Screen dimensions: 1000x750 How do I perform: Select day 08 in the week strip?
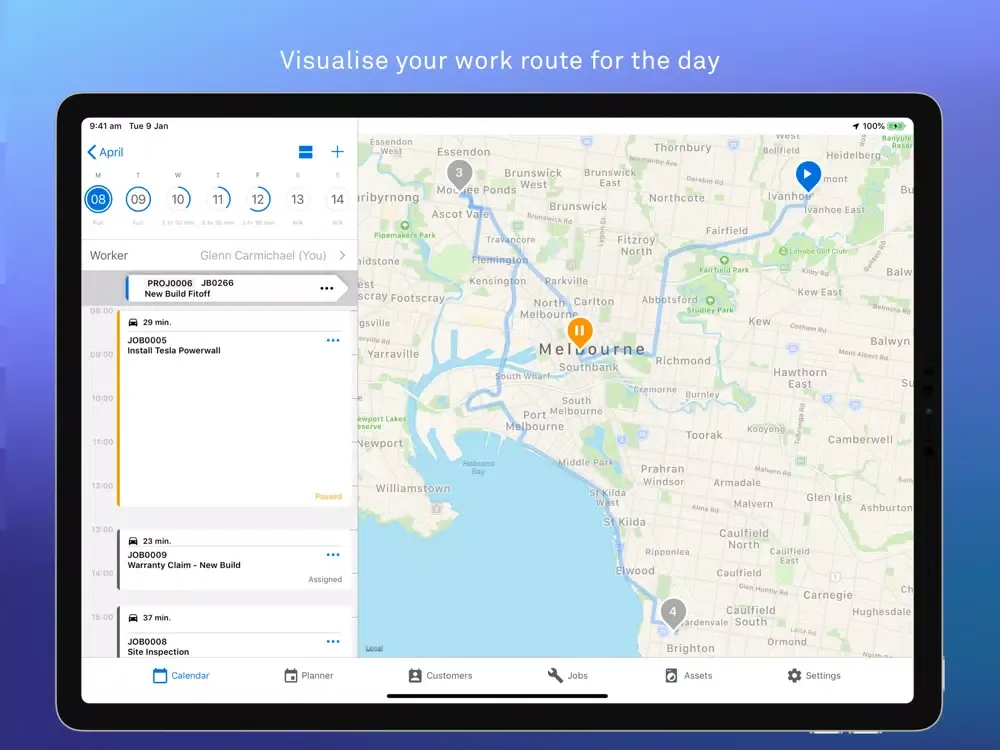pyautogui.click(x=98, y=199)
